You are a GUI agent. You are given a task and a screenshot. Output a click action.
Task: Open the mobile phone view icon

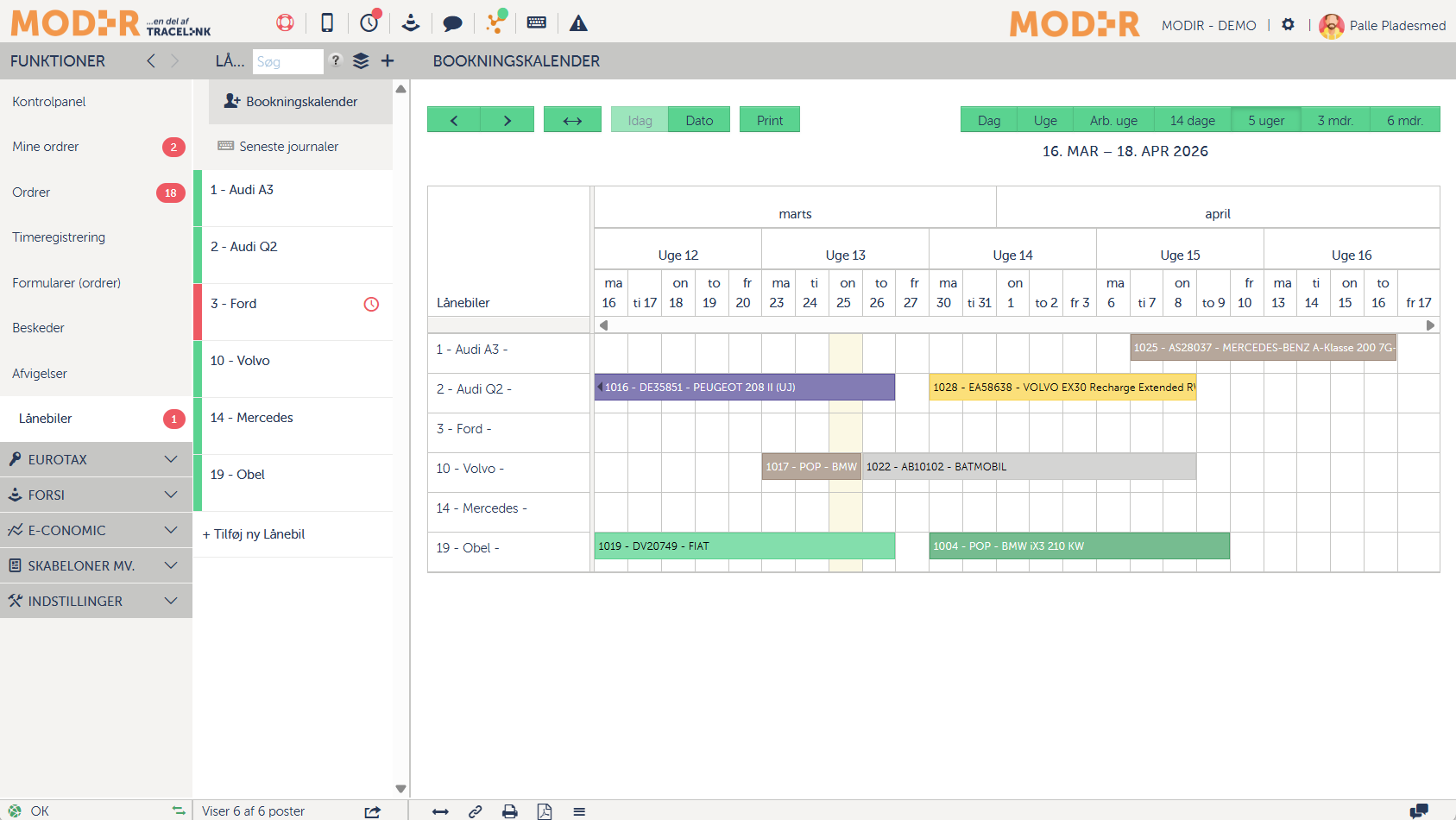pos(327,23)
